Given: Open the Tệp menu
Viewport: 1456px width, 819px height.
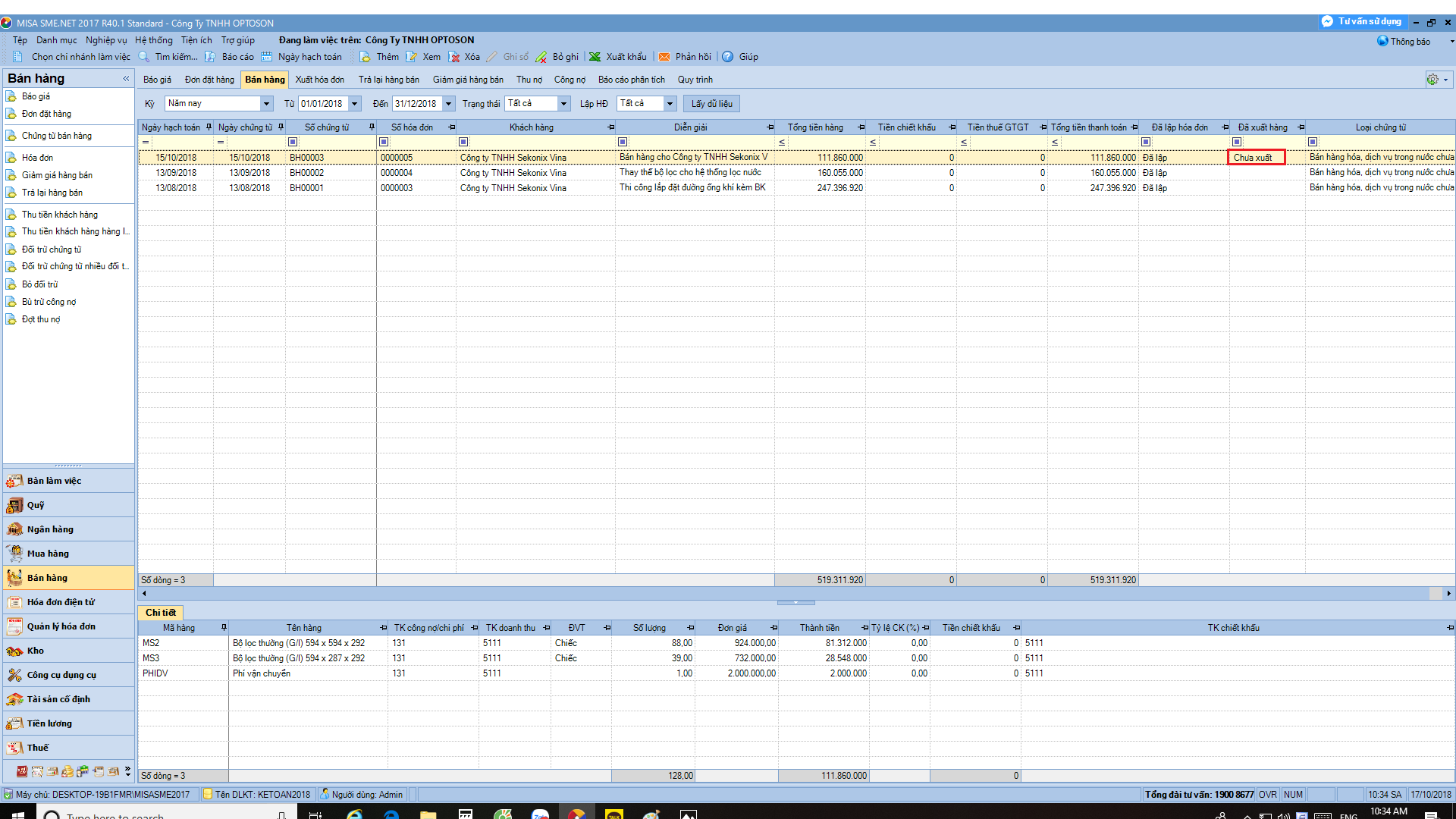Looking at the screenshot, I should pos(20,40).
